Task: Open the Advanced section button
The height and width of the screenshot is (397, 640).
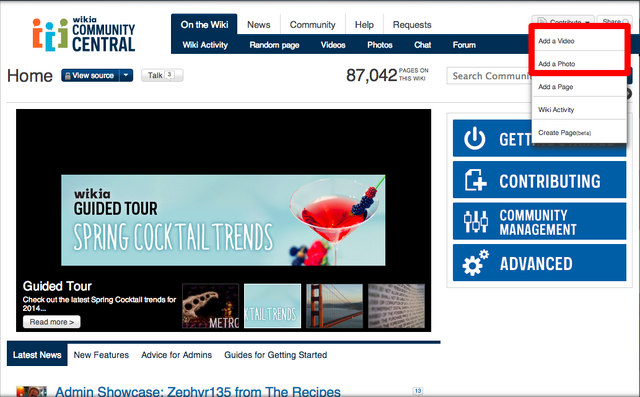Action: click(x=539, y=263)
